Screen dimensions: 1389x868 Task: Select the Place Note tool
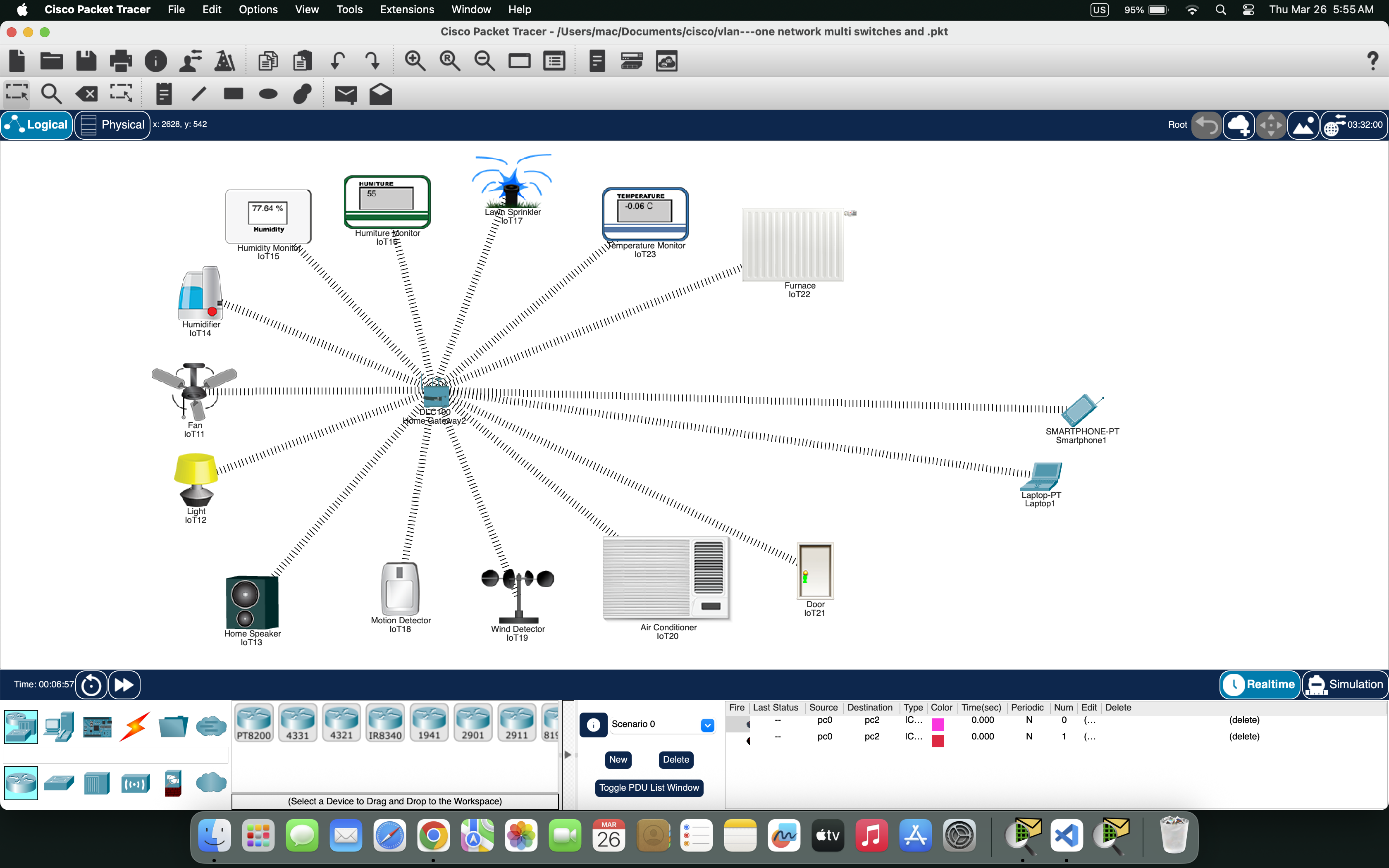[x=164, y=93]
